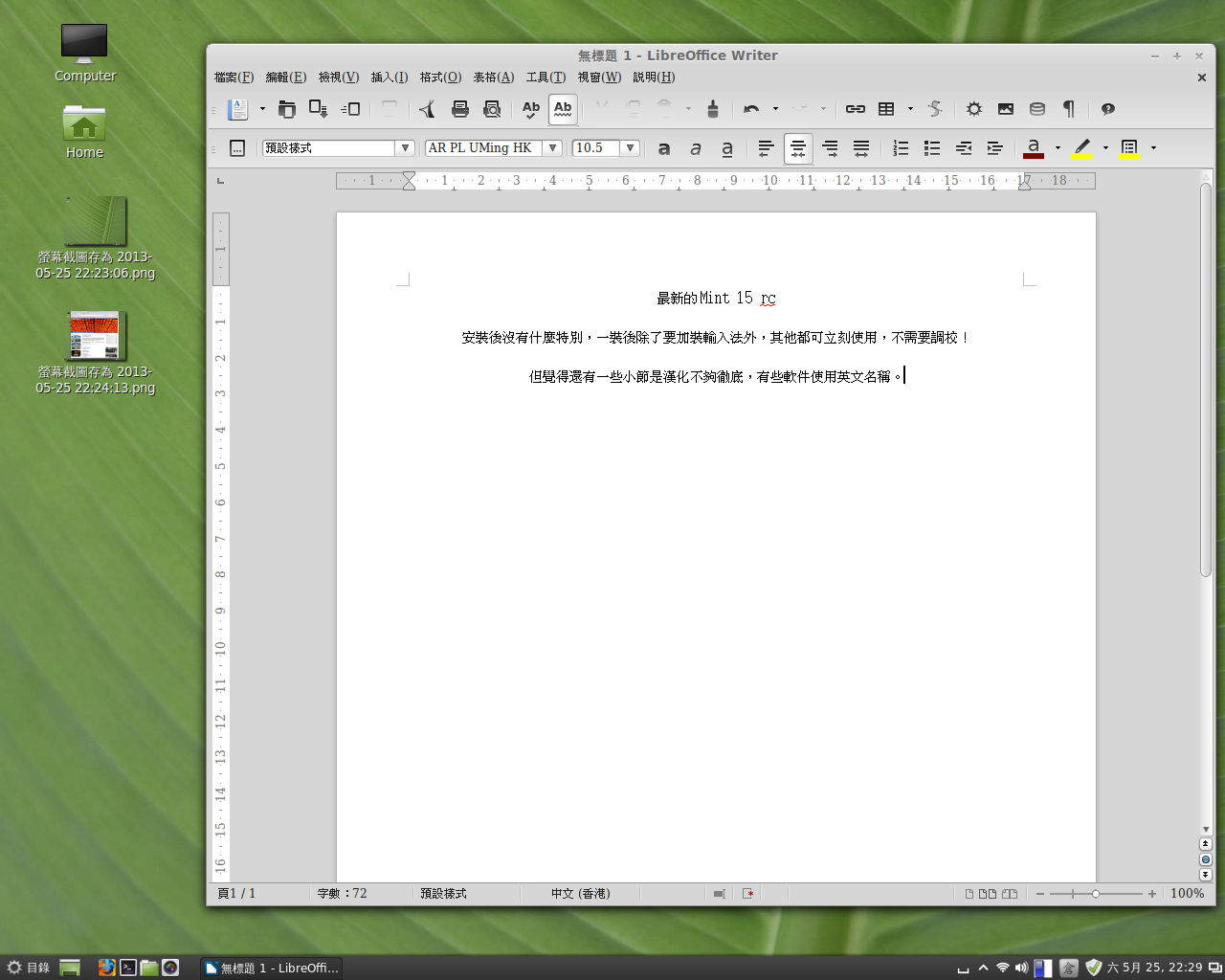The image size is (1225, 980).
Task: Open the font color dropdown arrow
Action: tap(1058, 148)
